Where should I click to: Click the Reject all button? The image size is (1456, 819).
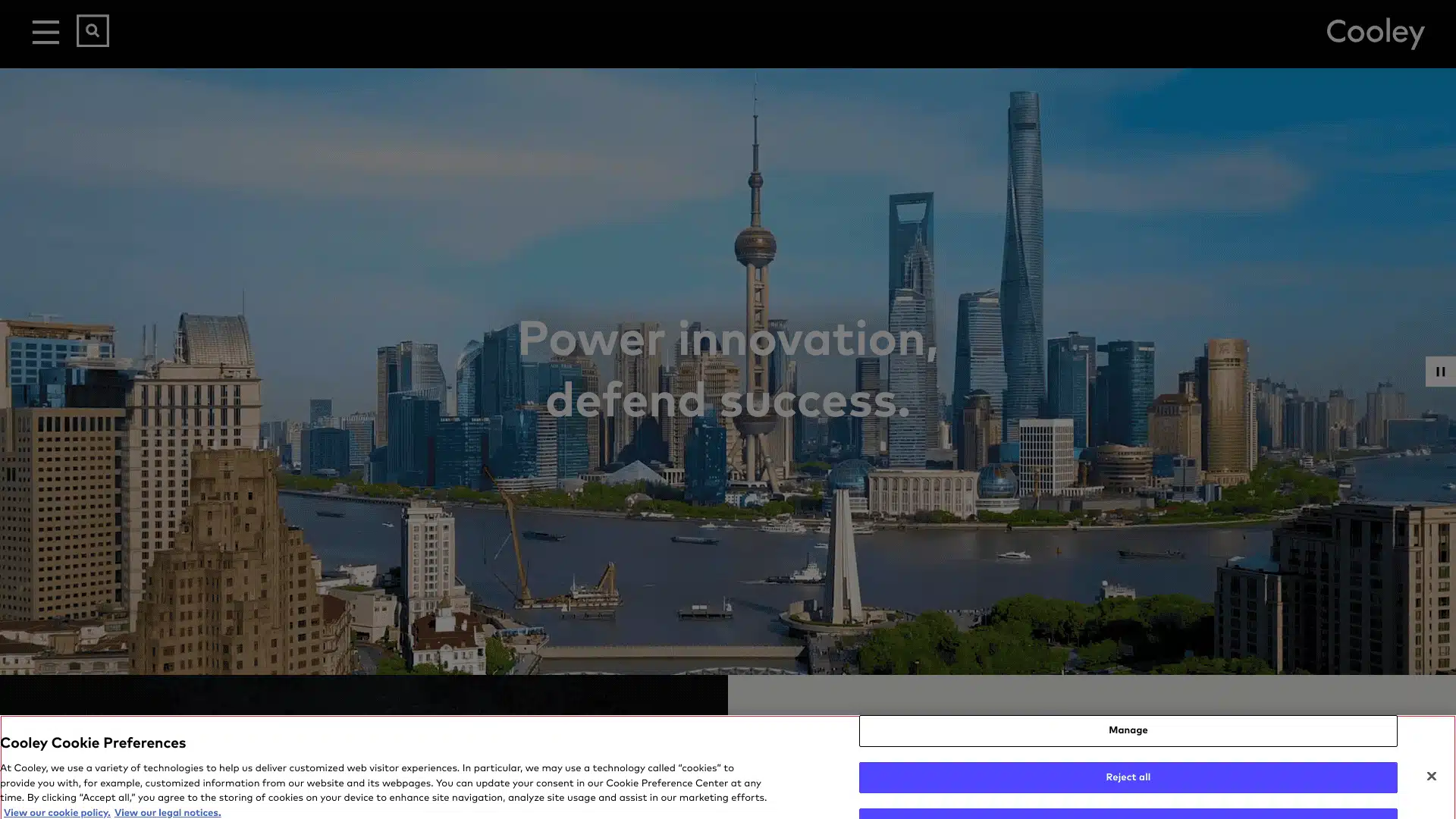point(1128,777)
